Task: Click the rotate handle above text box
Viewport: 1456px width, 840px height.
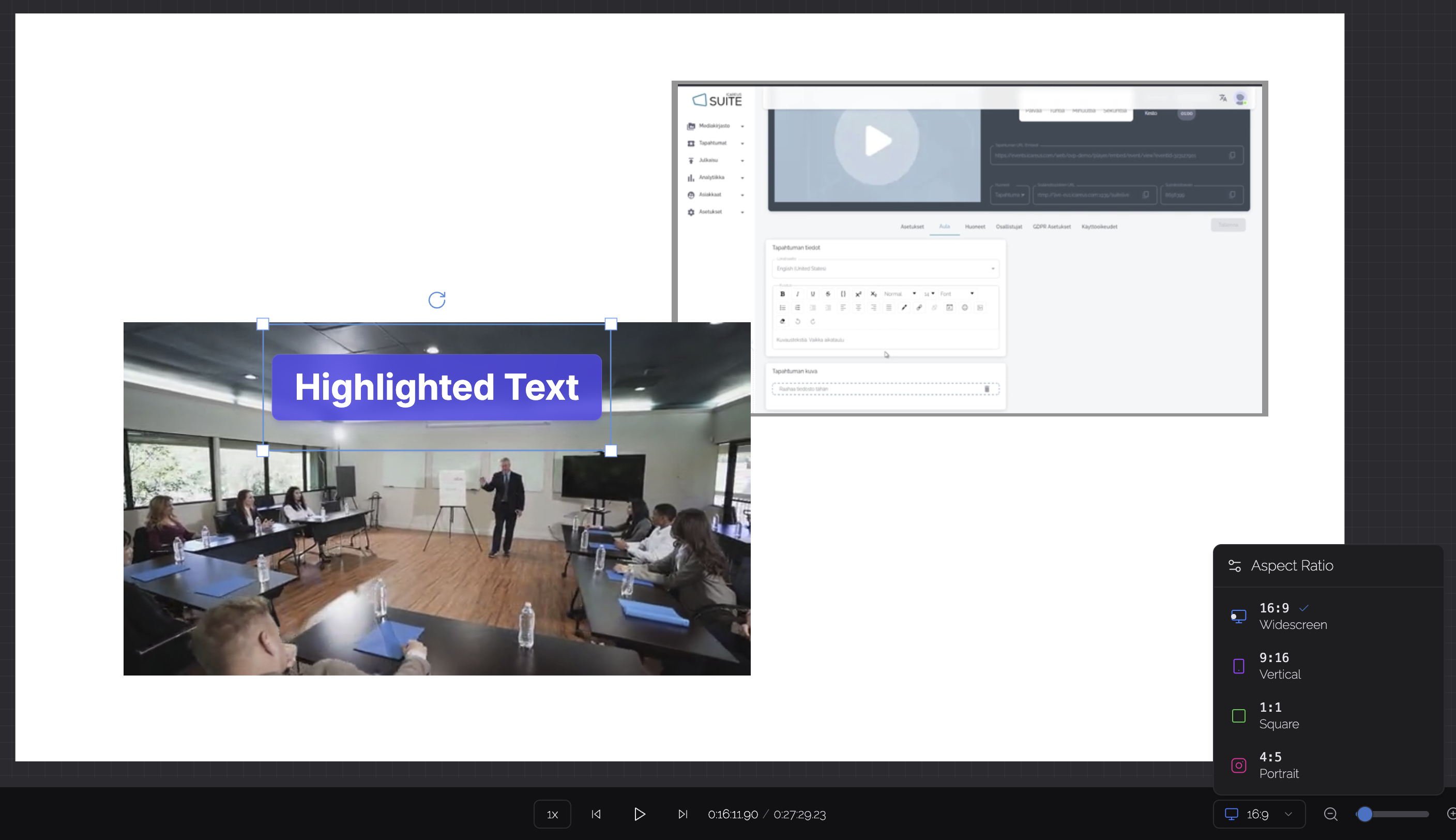Action: [x=436, y=300]
